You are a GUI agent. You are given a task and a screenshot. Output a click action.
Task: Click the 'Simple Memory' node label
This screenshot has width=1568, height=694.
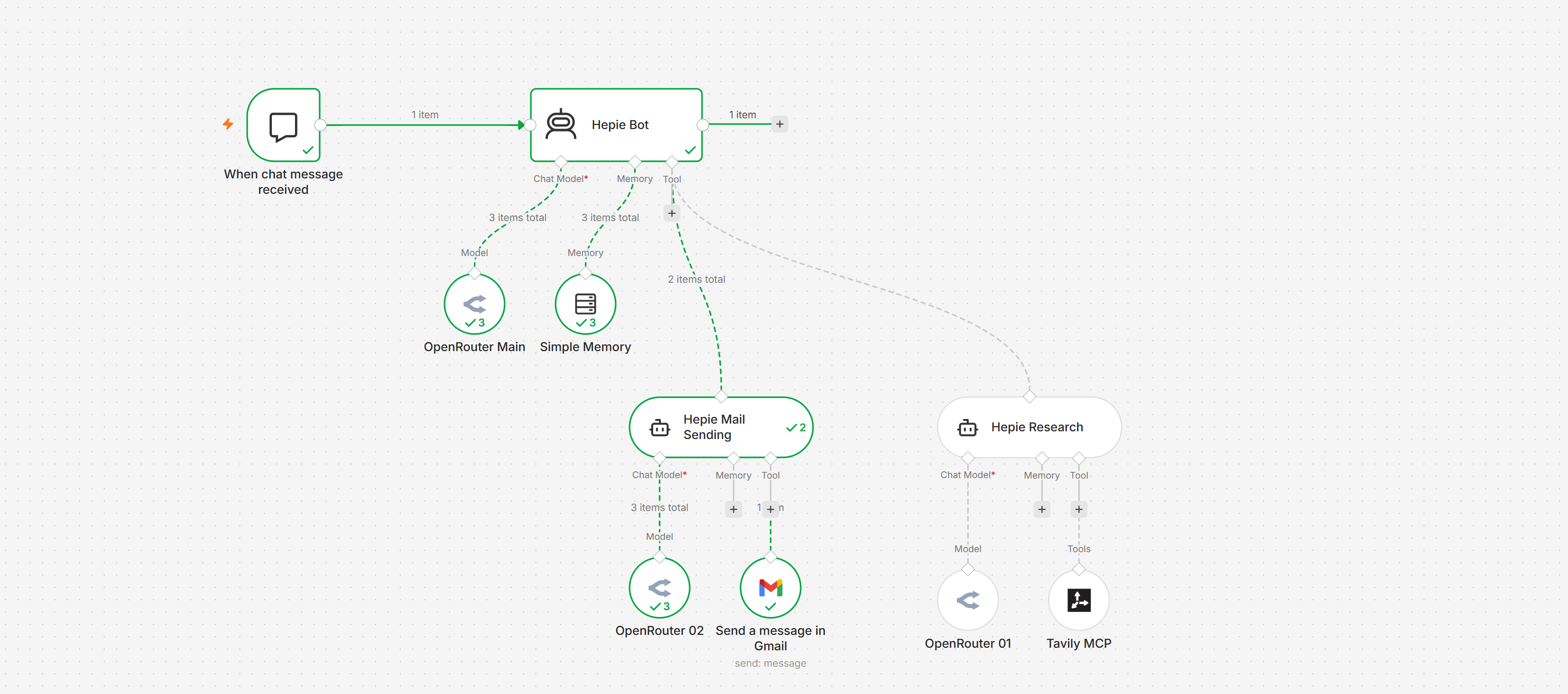point(585,347)
